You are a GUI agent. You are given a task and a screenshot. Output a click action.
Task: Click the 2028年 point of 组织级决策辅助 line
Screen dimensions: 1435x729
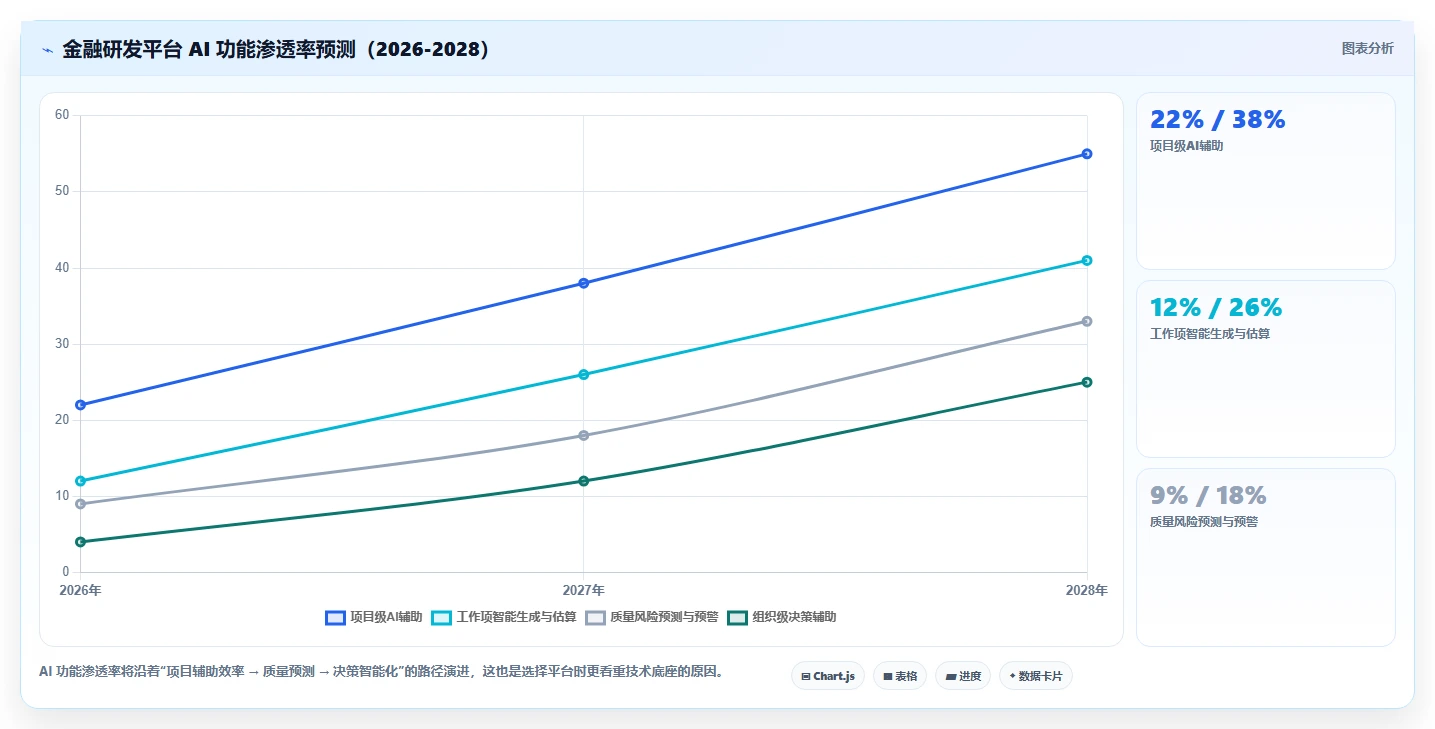coord(1087,382)
